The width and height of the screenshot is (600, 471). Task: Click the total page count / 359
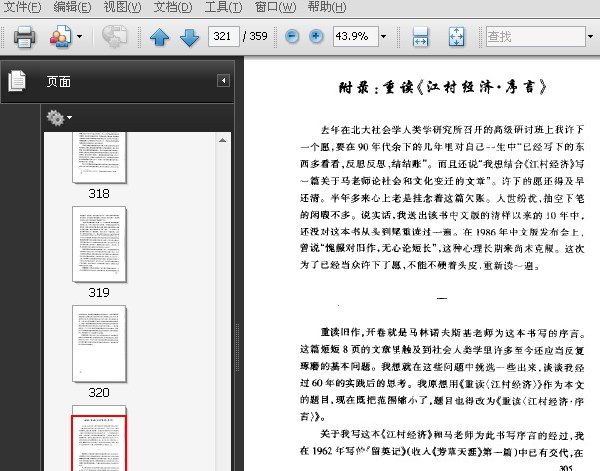(255, 36)
